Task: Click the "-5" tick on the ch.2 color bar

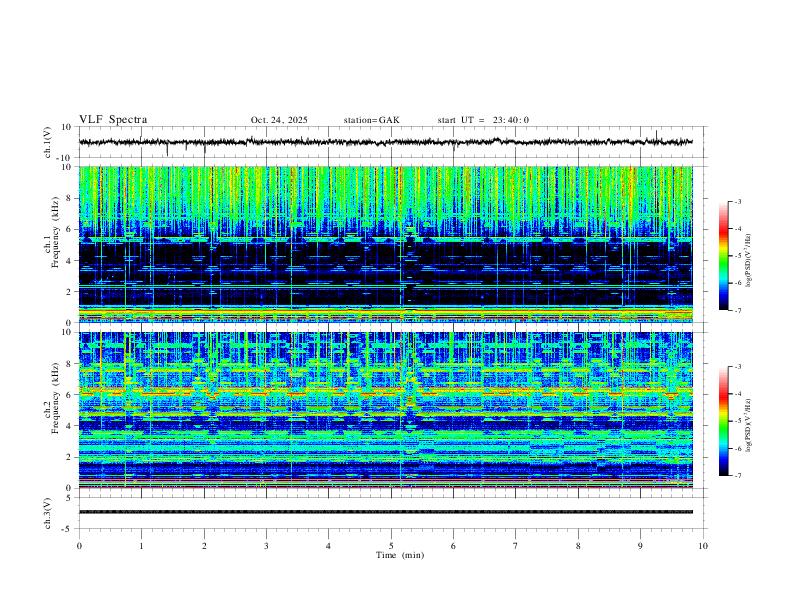Action: (x=737, y=421)
